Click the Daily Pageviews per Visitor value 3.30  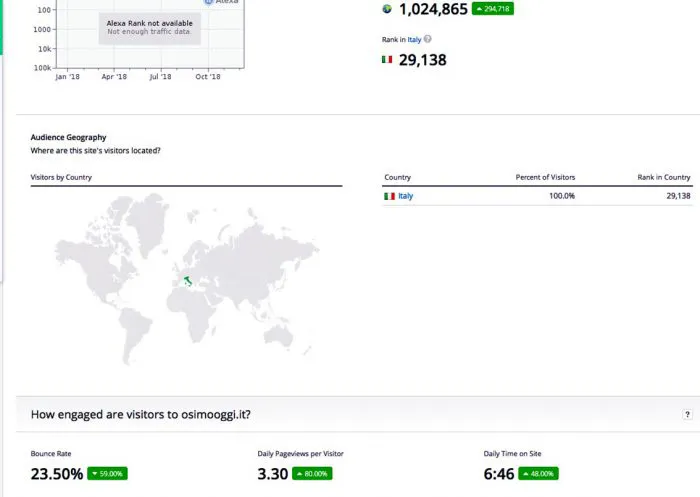point(272,474)
